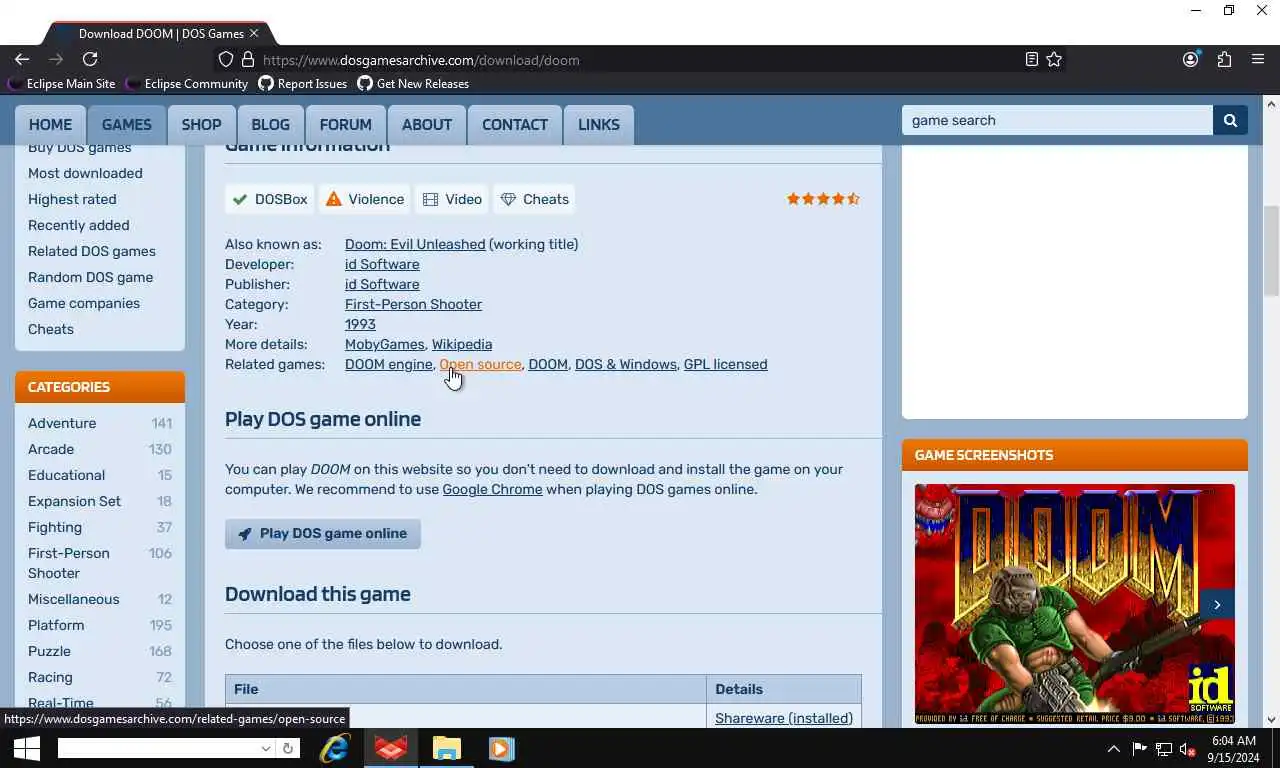1280x768 pixels.
Task: Open the Wikipedia link
Action: coord(462,344)
